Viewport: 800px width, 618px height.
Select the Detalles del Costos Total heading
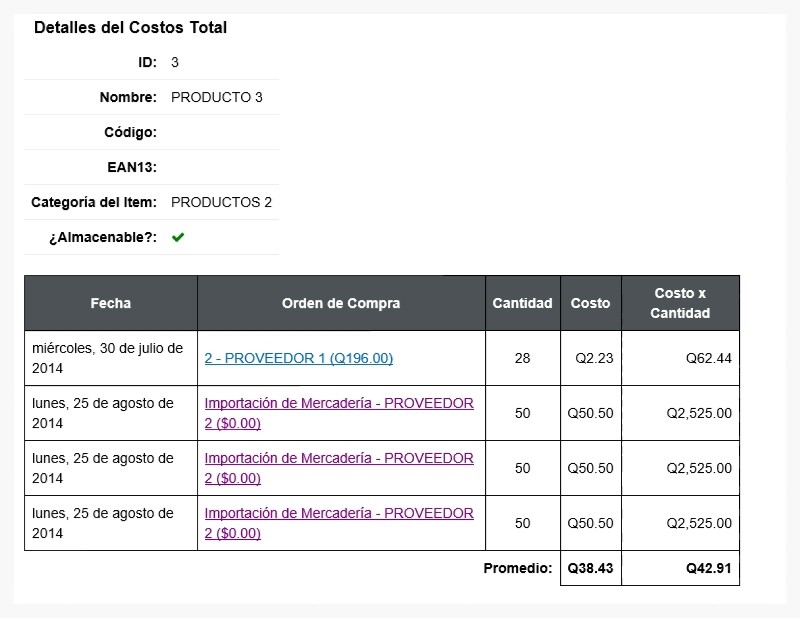coord(130,28)
